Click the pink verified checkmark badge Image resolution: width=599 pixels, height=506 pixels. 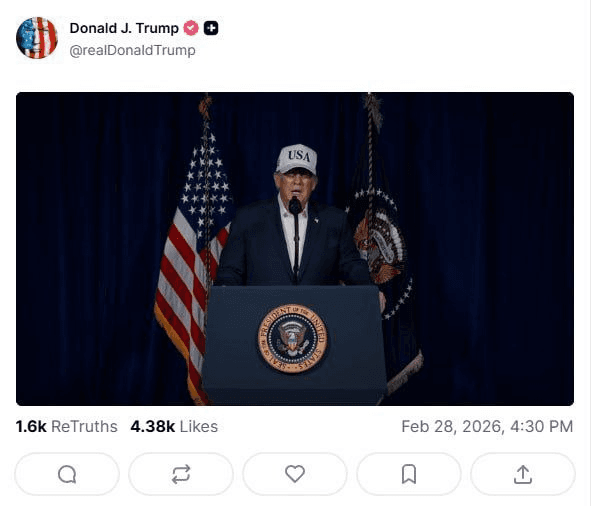pos(191,28)
